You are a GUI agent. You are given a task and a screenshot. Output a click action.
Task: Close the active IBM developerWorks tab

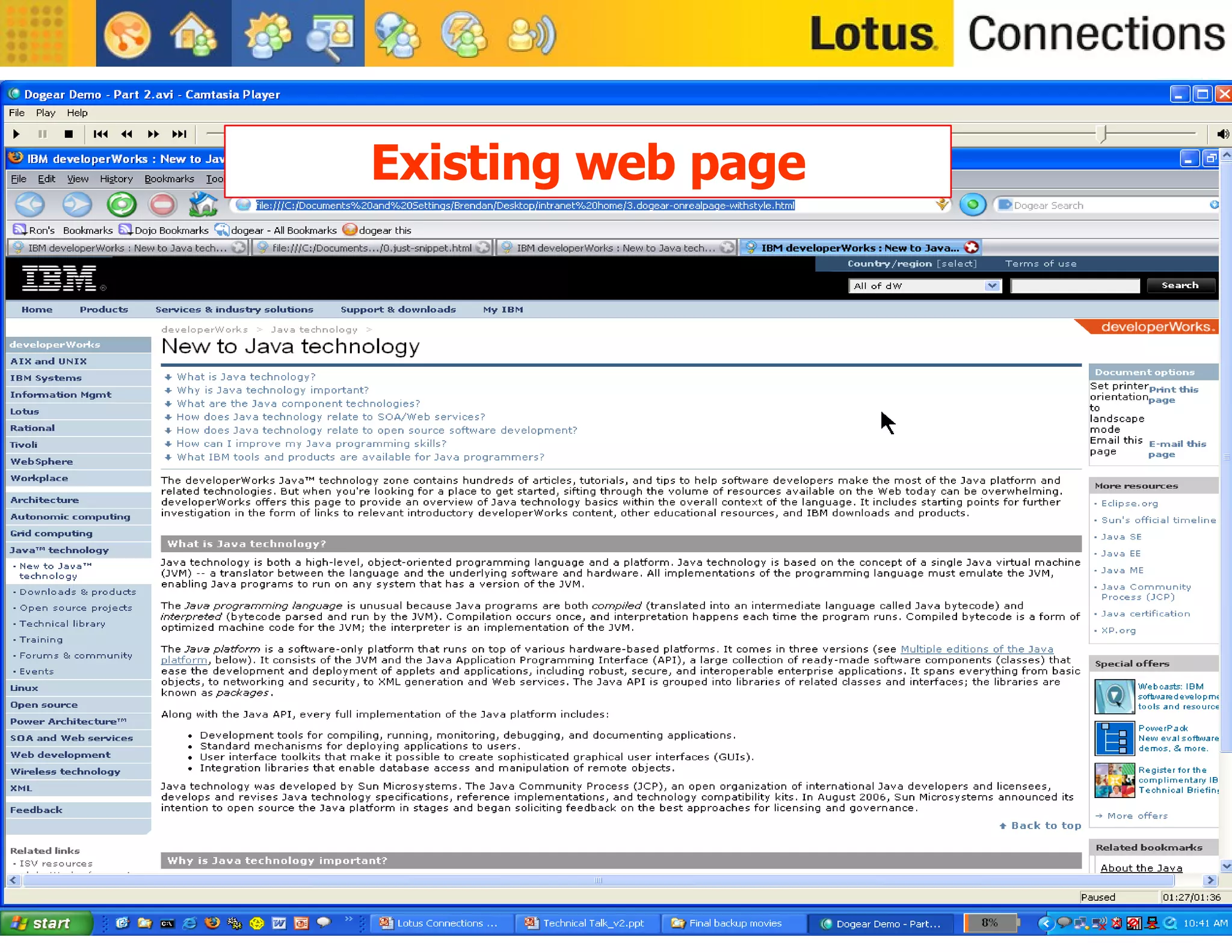tap(972, 247)
